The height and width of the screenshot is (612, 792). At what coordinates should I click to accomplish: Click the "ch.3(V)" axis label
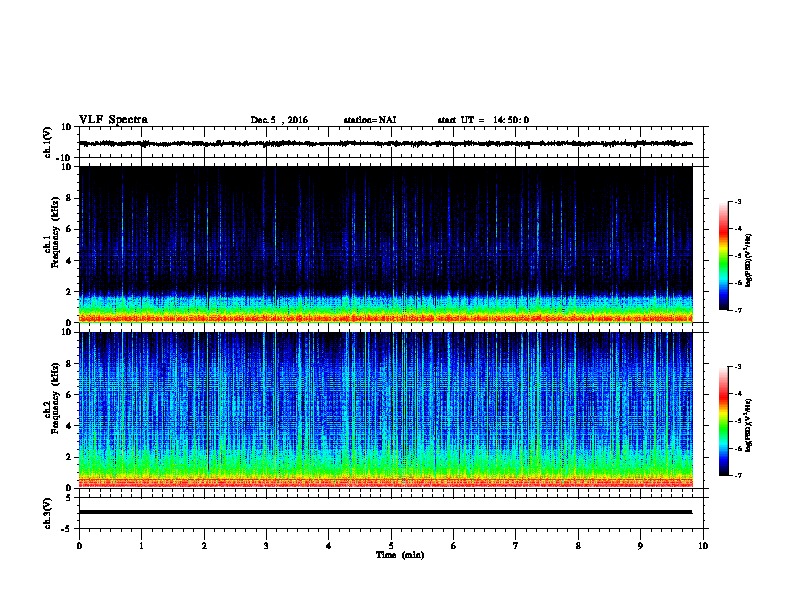(x=47, y=513)
